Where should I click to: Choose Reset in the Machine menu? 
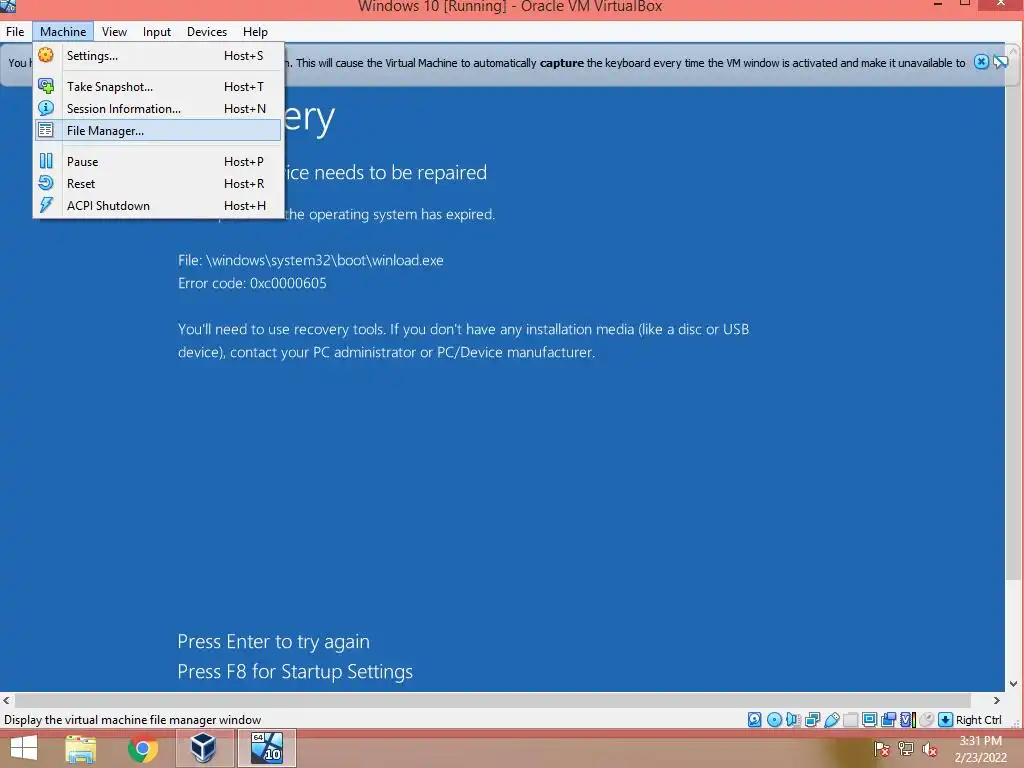158,184
